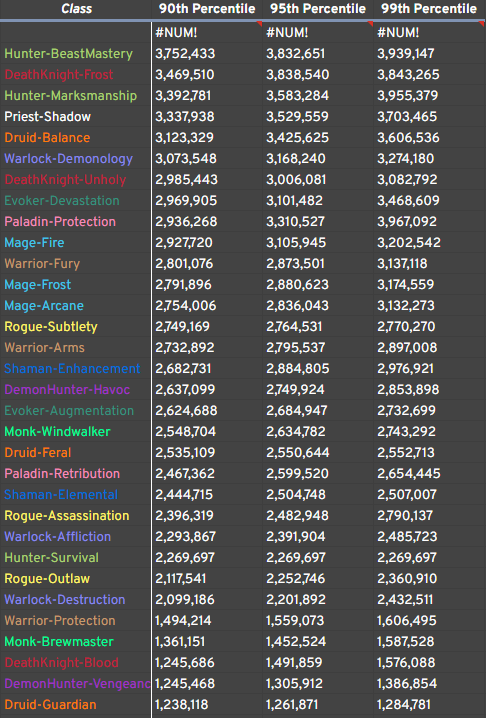Click the 95th Percentile column header
This screenshot has width=487, height=718.
pyautogui.click(x=318, y=9)
